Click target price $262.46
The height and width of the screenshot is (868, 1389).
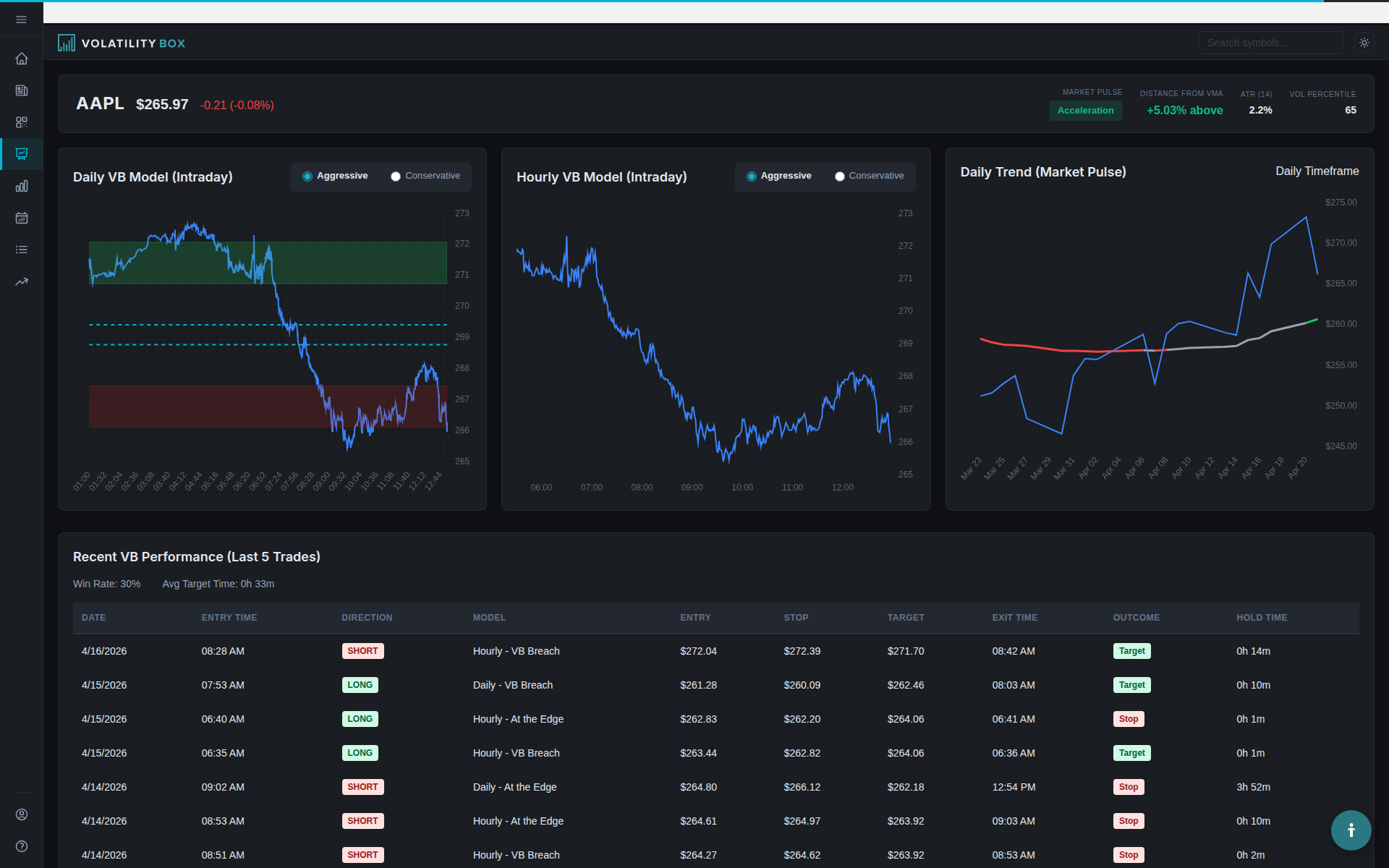(906, 685)
